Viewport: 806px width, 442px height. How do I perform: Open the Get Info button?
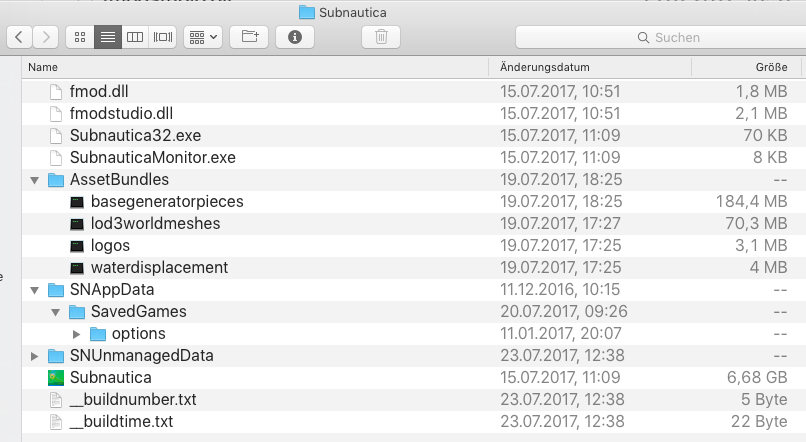pos(295,37)
